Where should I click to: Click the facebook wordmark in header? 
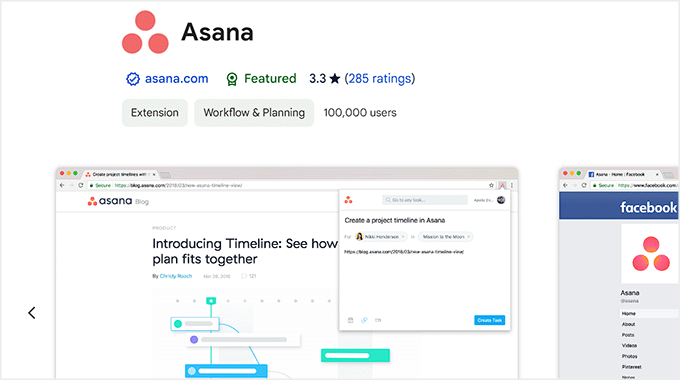pos(648,207)
